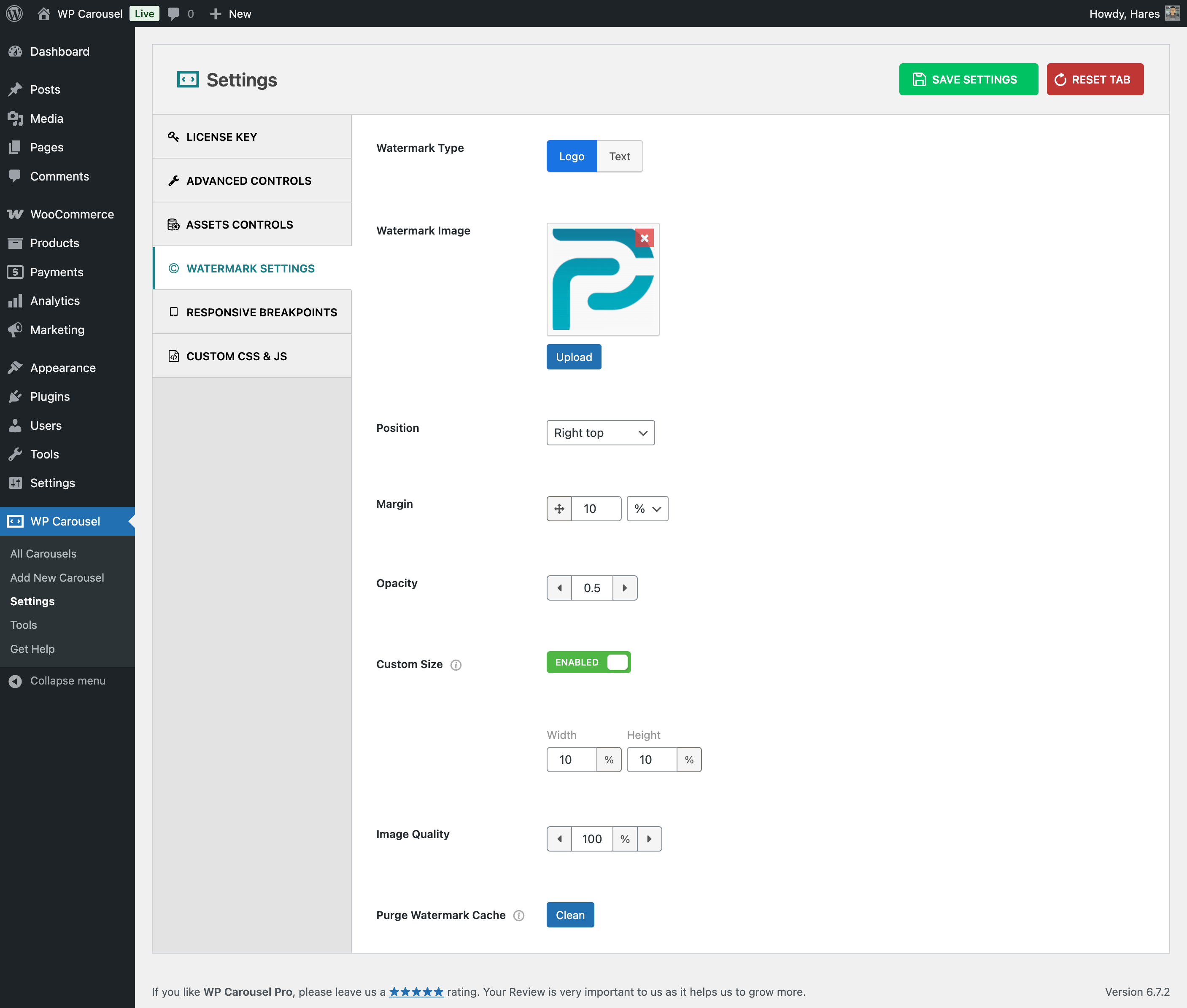The height and width of the screenshot is (1008, 1187).
Task: Click the Opacity value field
Action: (x=592, y=588)
